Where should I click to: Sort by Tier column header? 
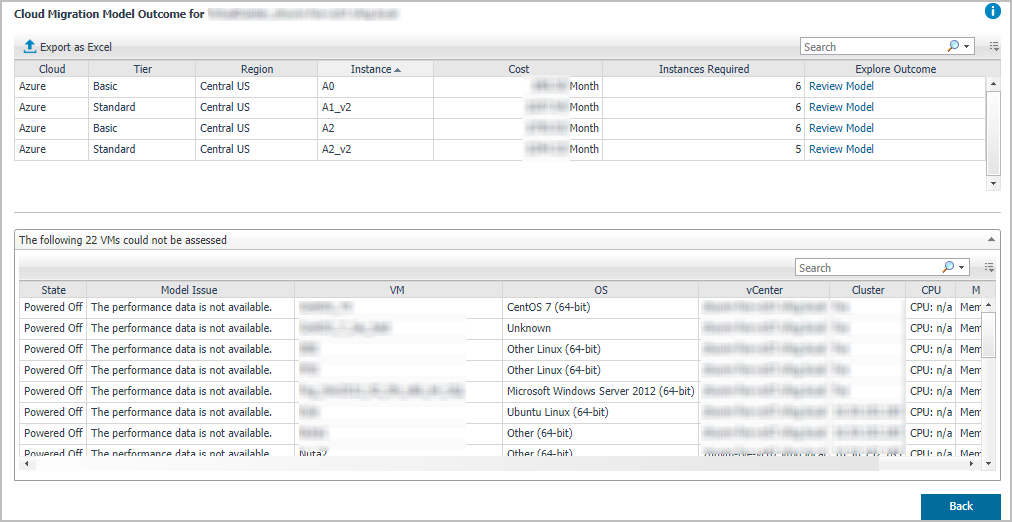tap(142, 69)
